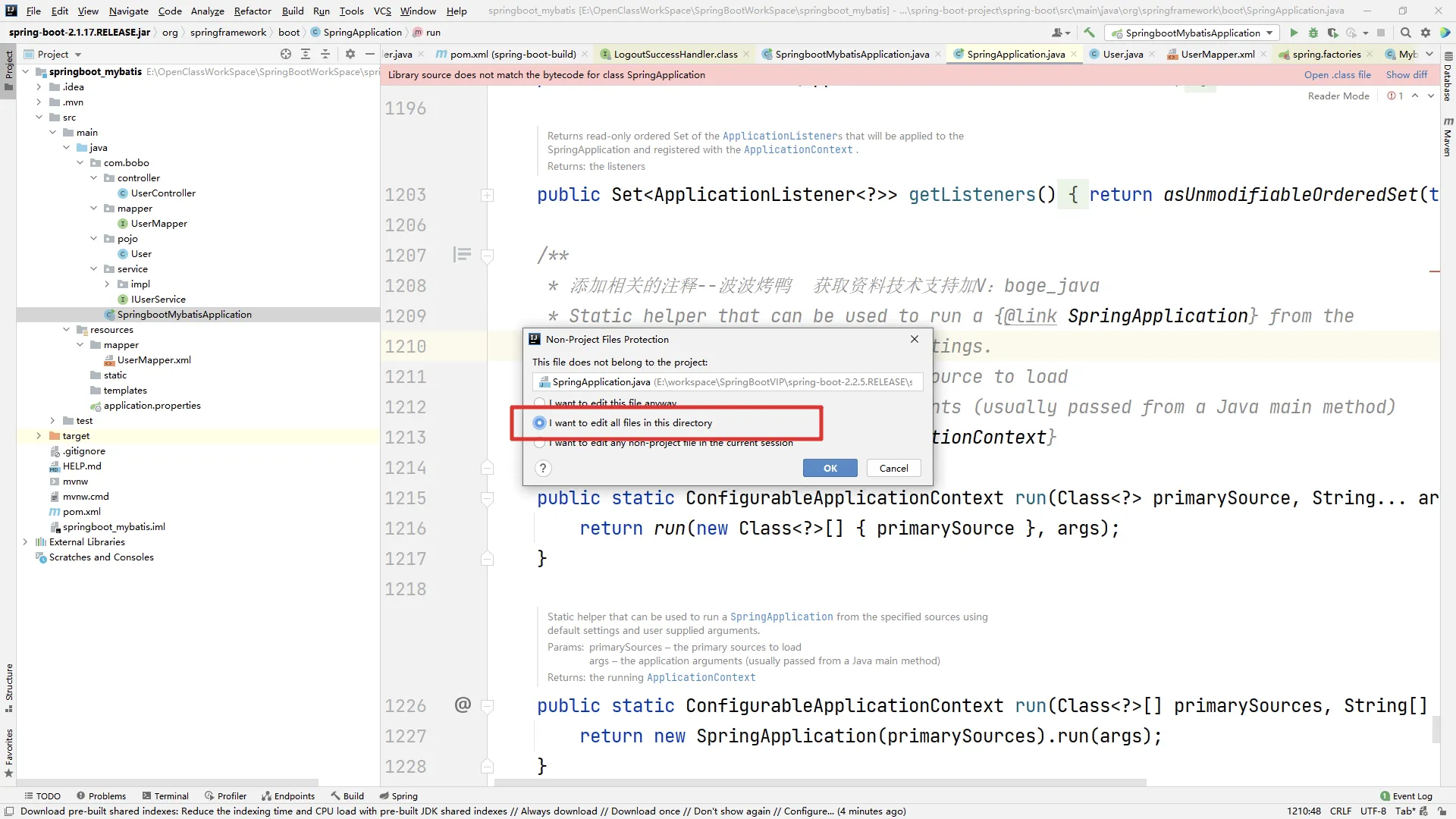
Task: Hide the Project tool window
Action: [370, 54]
